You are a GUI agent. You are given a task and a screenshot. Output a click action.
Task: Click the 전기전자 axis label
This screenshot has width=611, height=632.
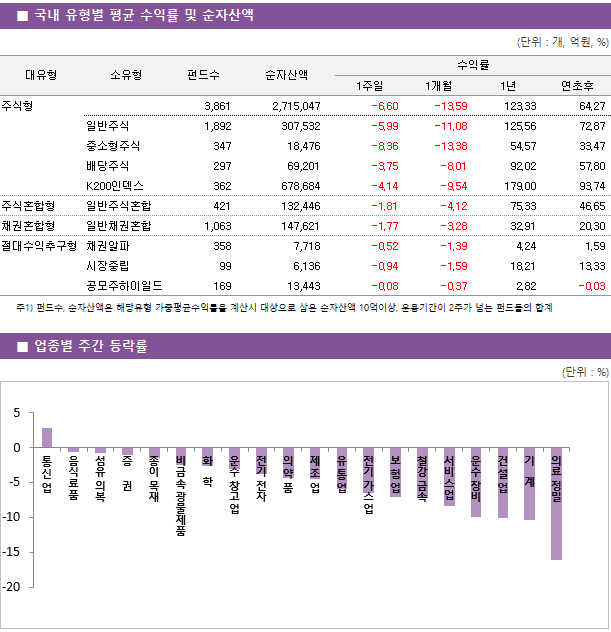tap(261, 478)
